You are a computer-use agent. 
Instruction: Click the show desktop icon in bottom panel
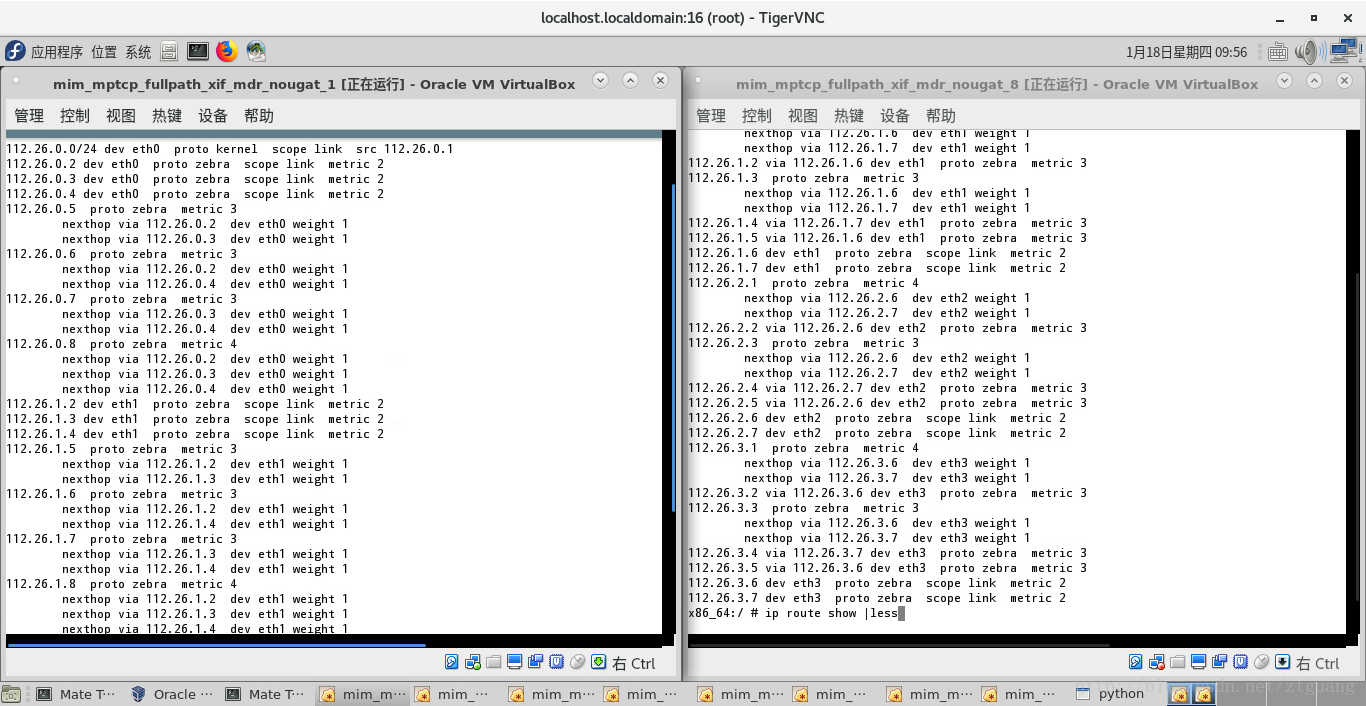(11, 693)
